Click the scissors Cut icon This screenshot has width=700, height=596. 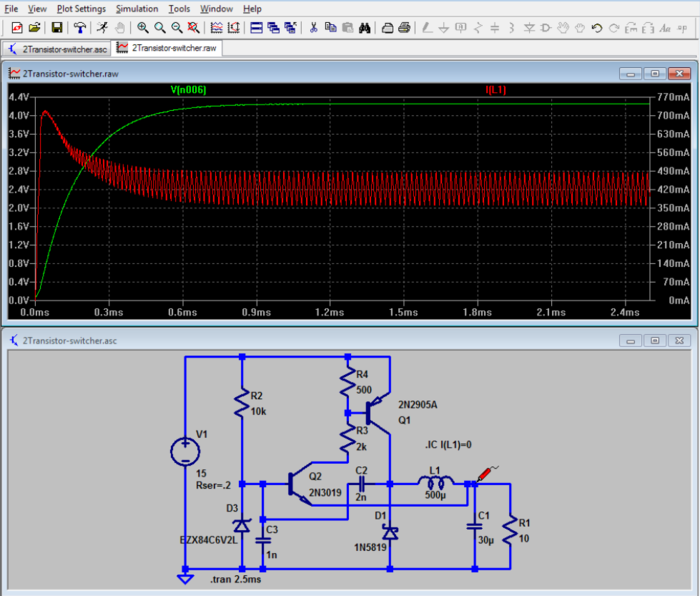point(313,28)
